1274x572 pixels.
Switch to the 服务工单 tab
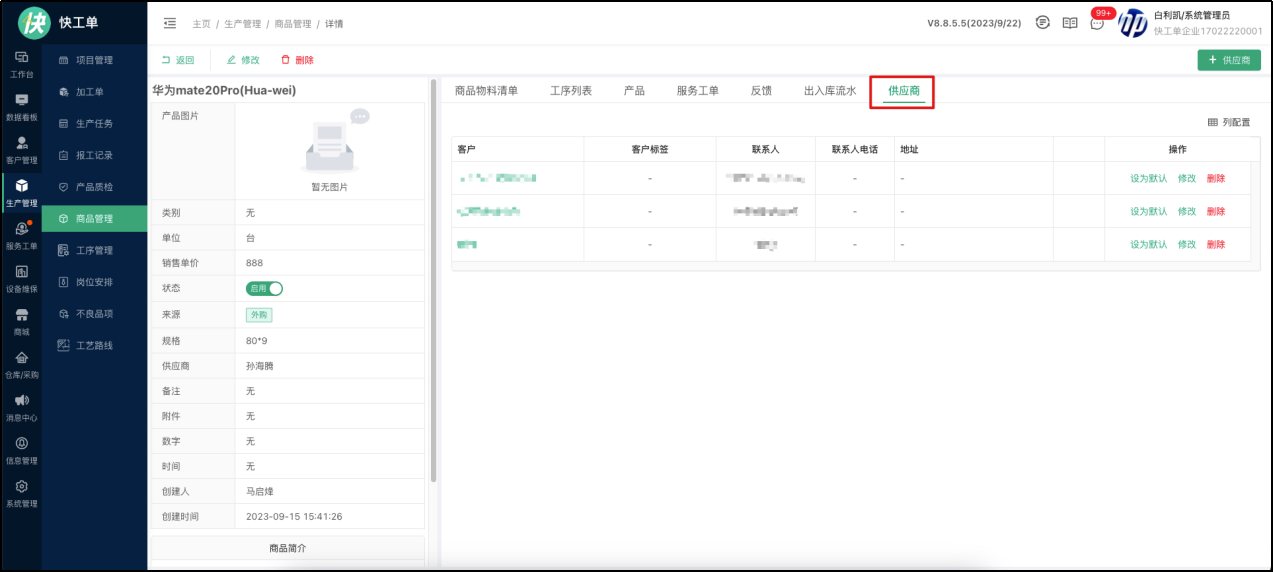697,91
